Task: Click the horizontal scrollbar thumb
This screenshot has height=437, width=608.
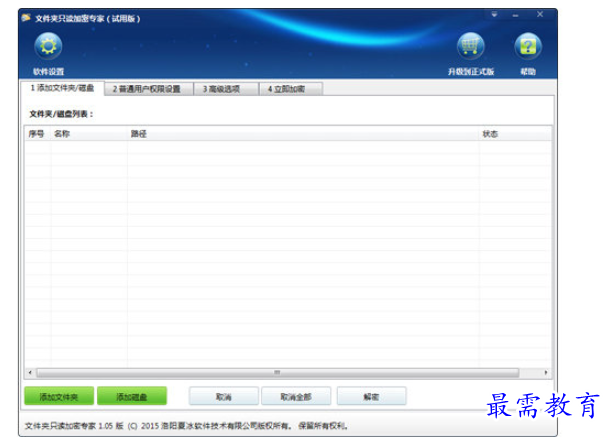Action: pyautogui.click(x=277, y=373)
